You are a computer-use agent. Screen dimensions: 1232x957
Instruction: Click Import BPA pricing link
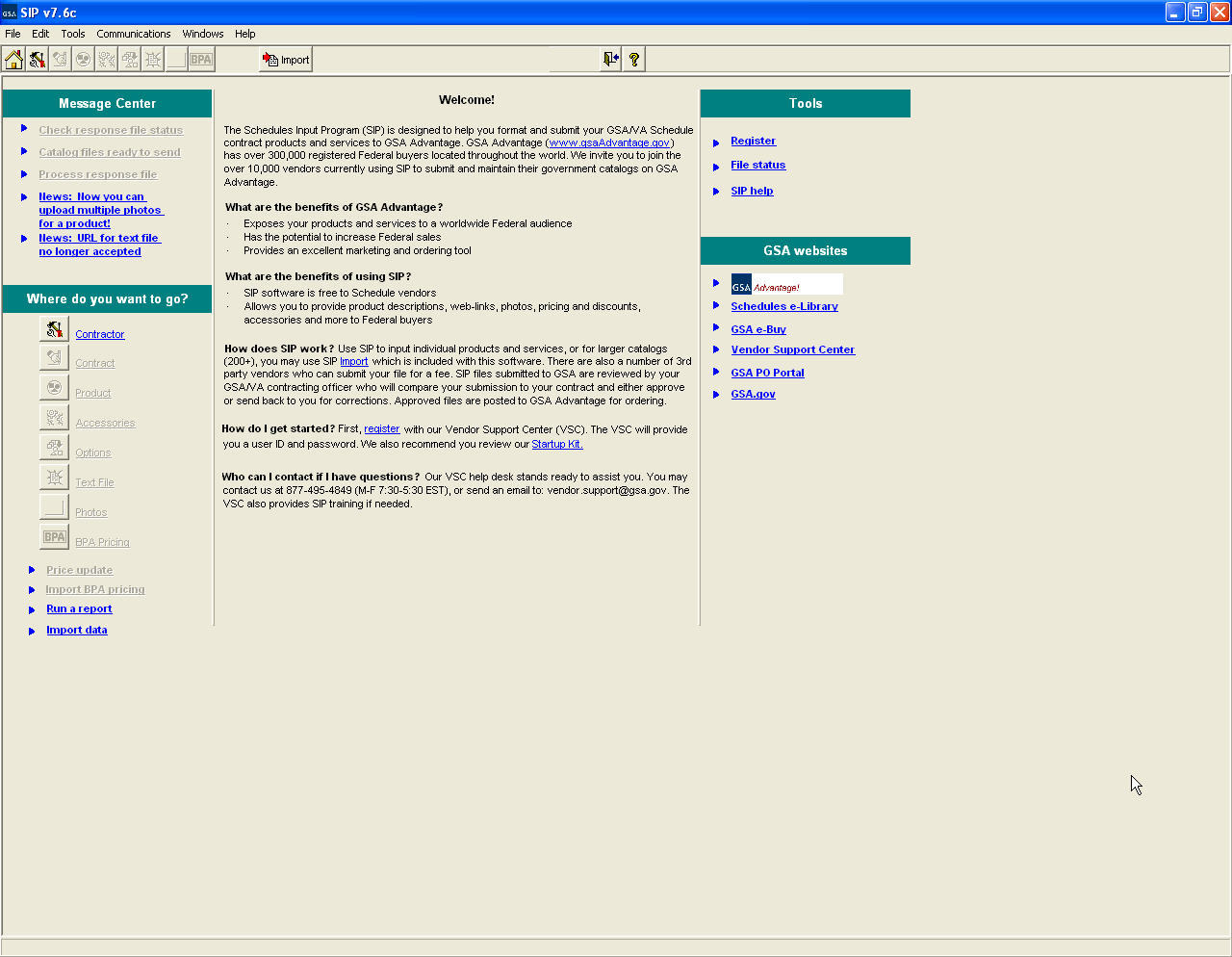point(95,589)
